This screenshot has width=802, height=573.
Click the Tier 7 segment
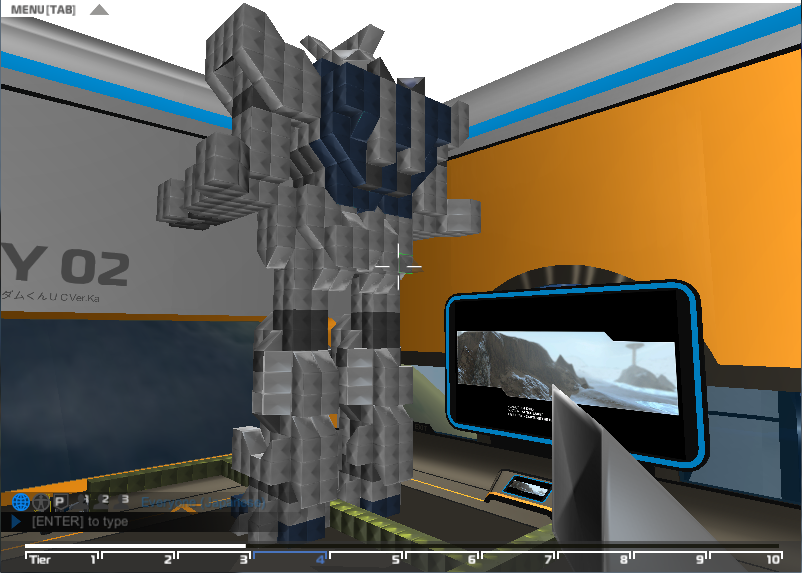(x=518, y=559)
